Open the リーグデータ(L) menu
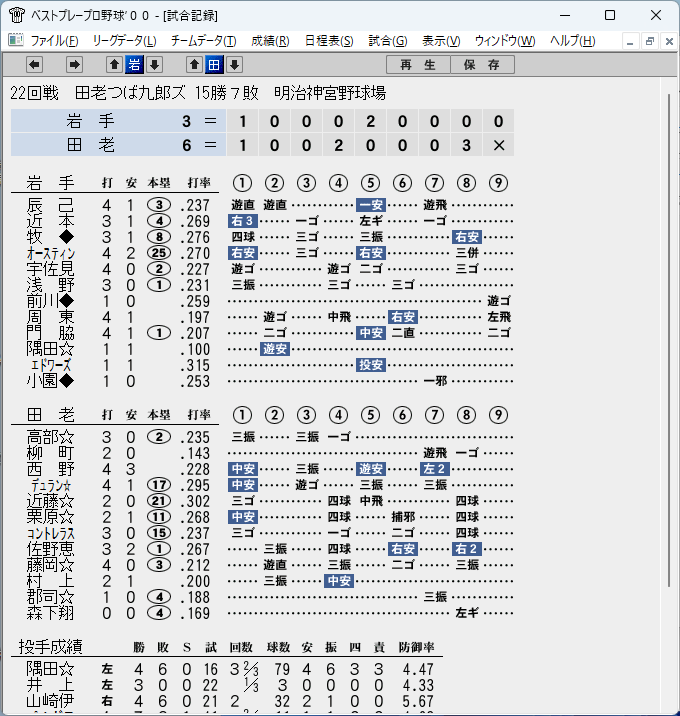 pyautogui.click(x=125, y=41)
